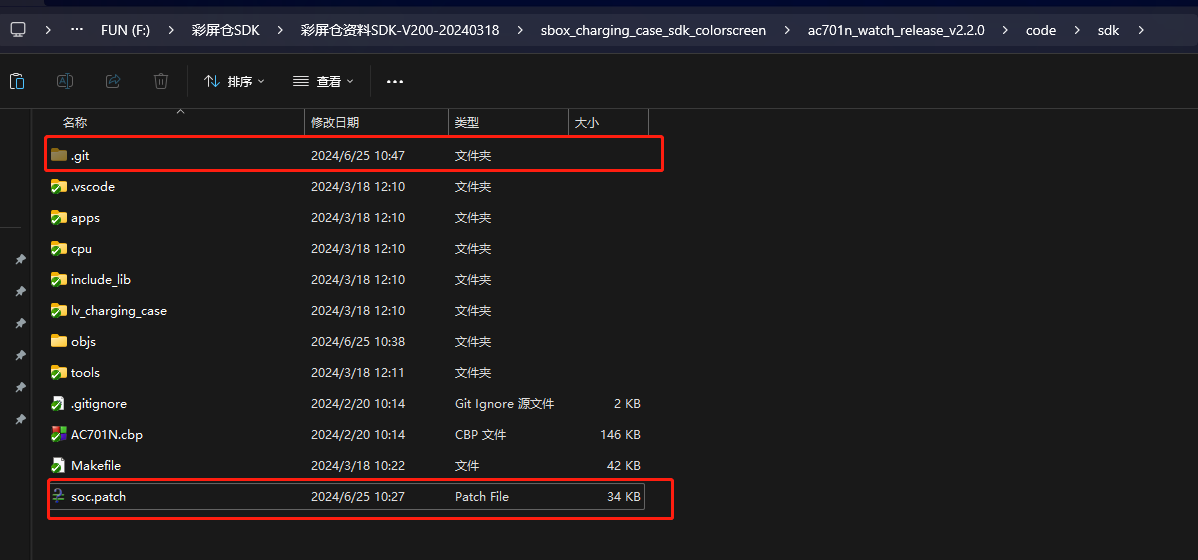The image size is (1198, 560).
Task: Click the Delete trash icon
Action: pyautogui.click(x=160, y=81)
